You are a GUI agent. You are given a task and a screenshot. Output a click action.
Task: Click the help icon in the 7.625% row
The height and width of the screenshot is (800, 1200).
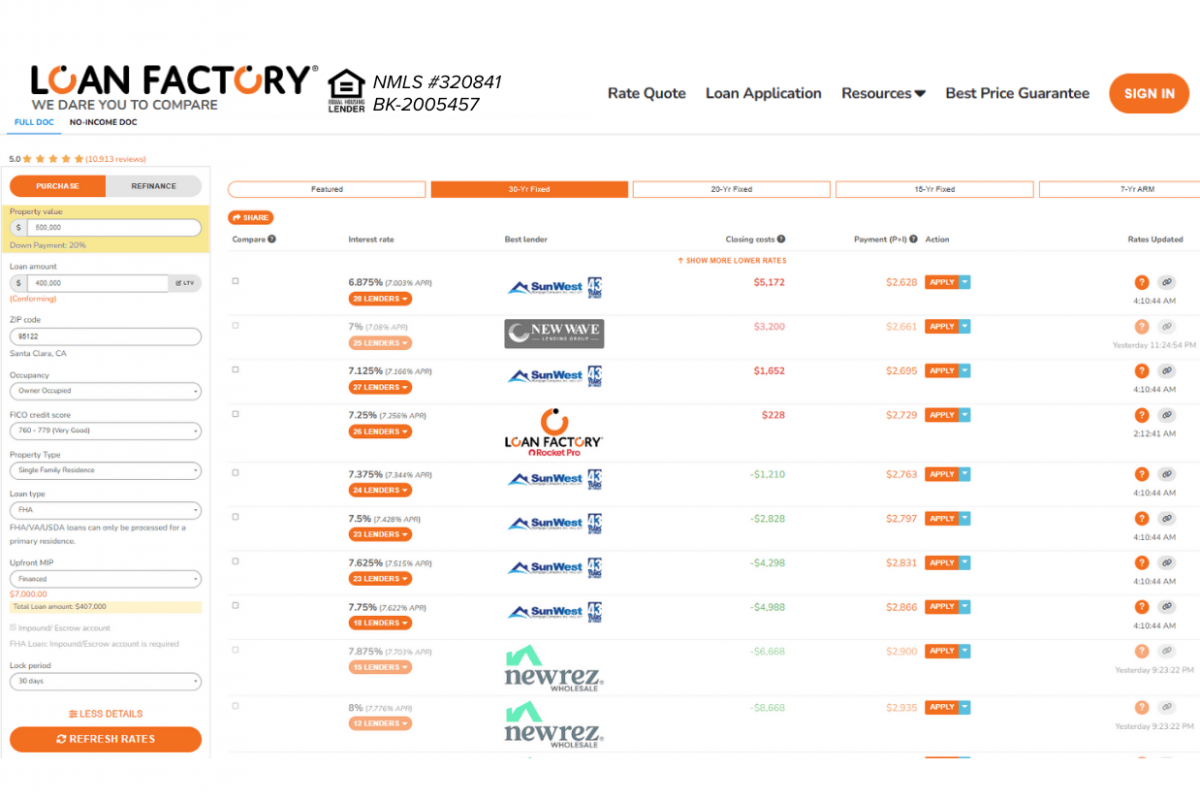click(x=1141, y=563)
